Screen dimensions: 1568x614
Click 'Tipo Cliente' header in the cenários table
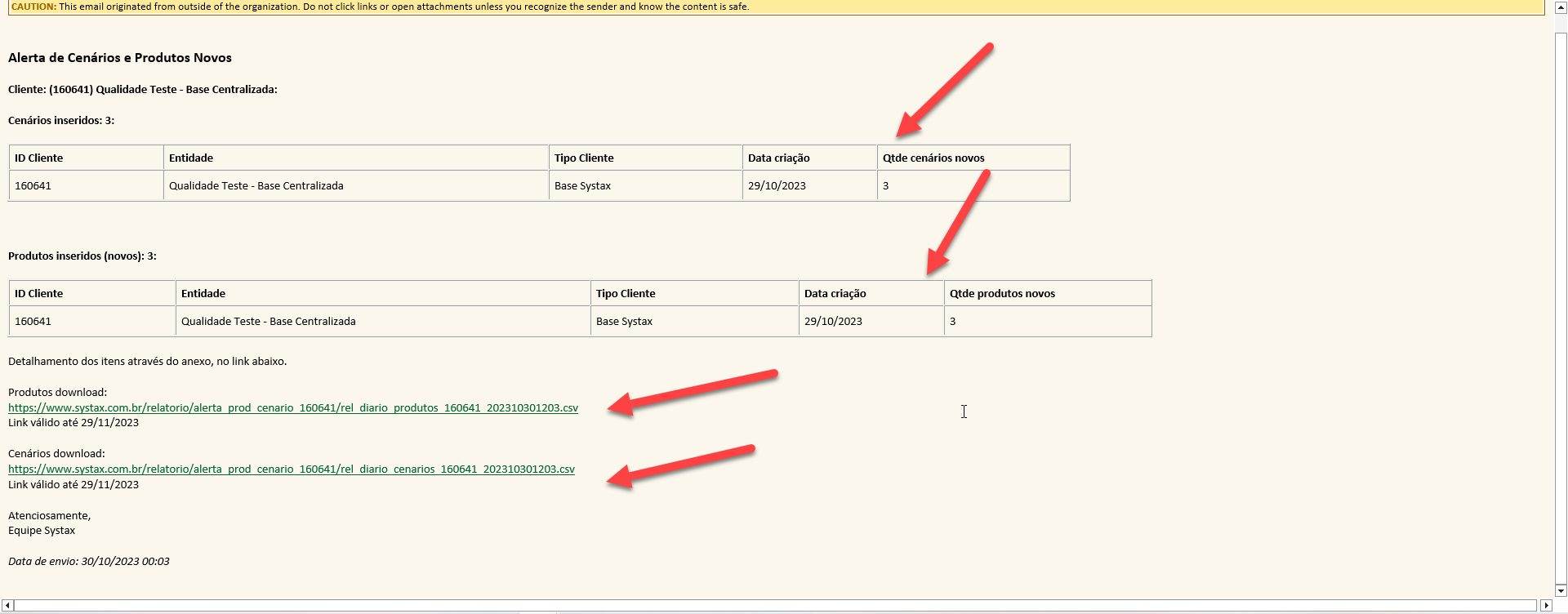coord(584,158)
